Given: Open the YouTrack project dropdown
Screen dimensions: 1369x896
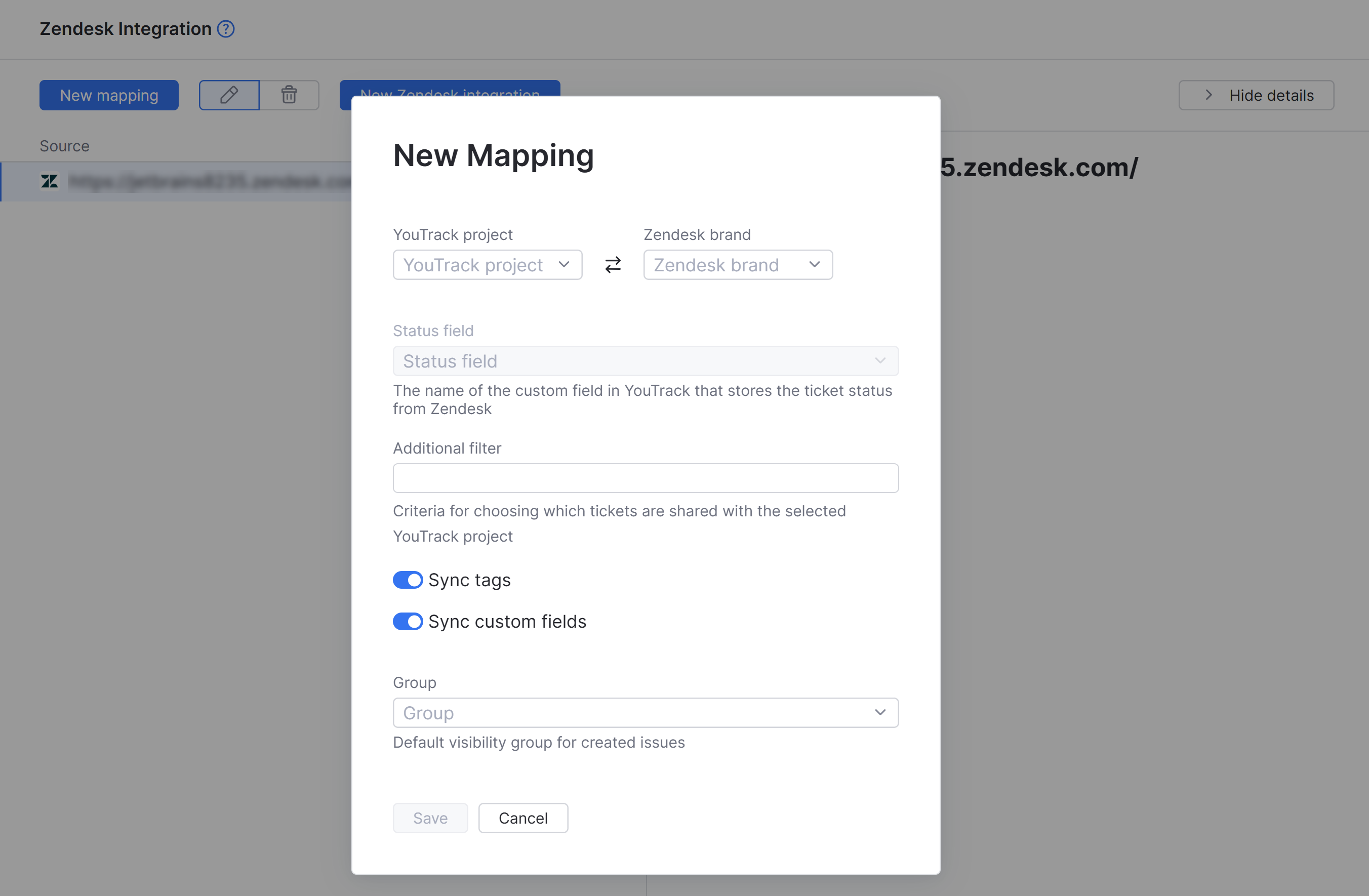Looking at the screenshot, I should (x=487, y=265).
